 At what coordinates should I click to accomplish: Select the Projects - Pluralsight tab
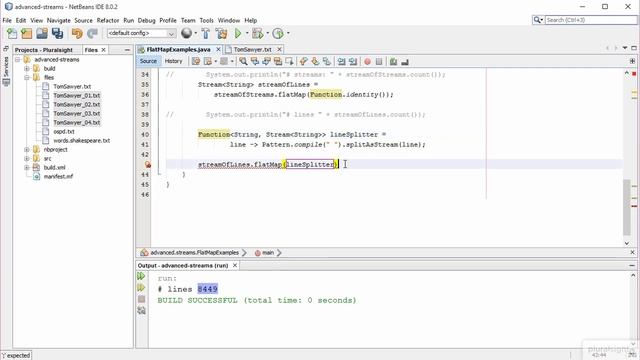point(44,50)
